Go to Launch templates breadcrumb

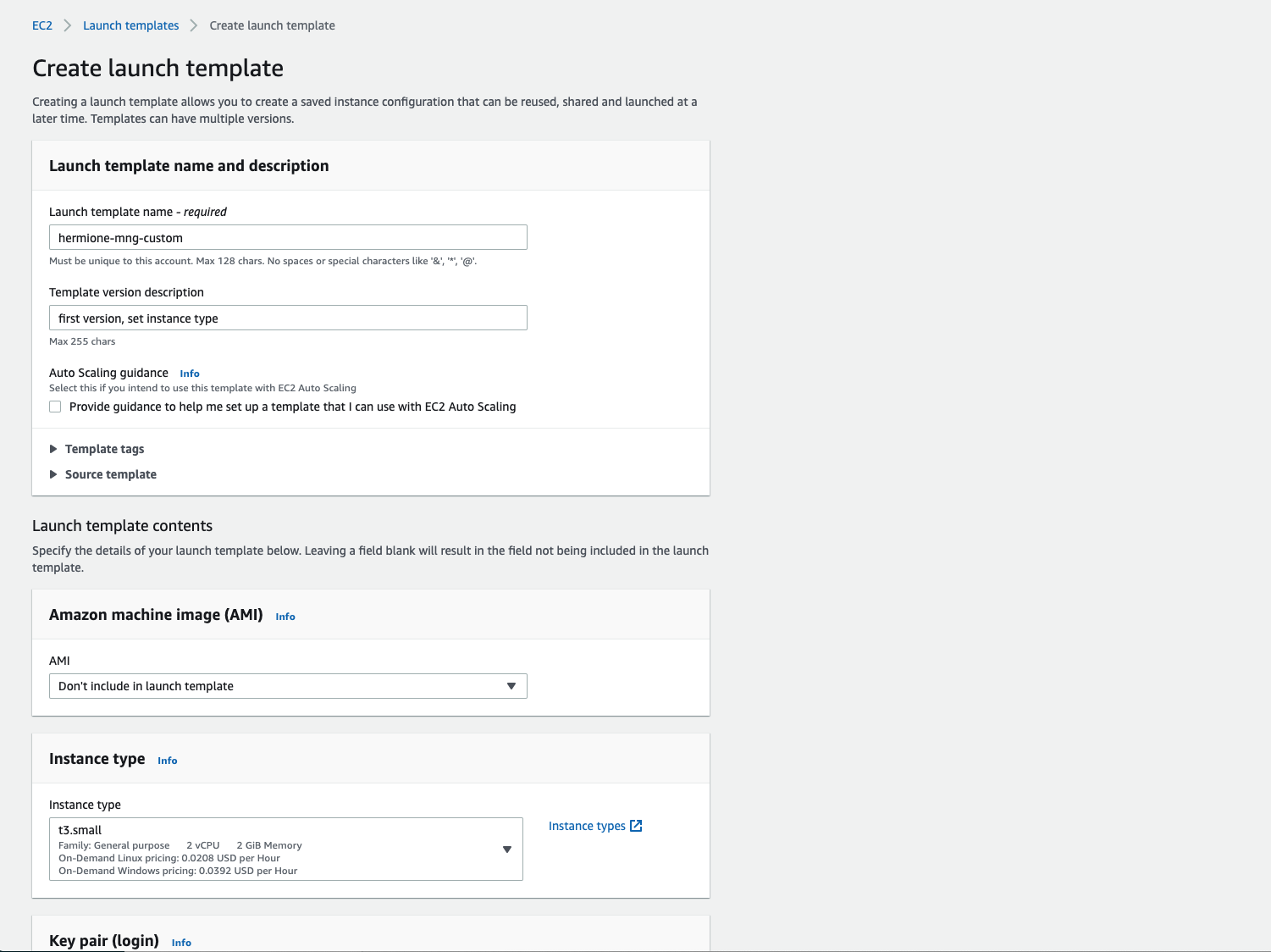[130, 25]
